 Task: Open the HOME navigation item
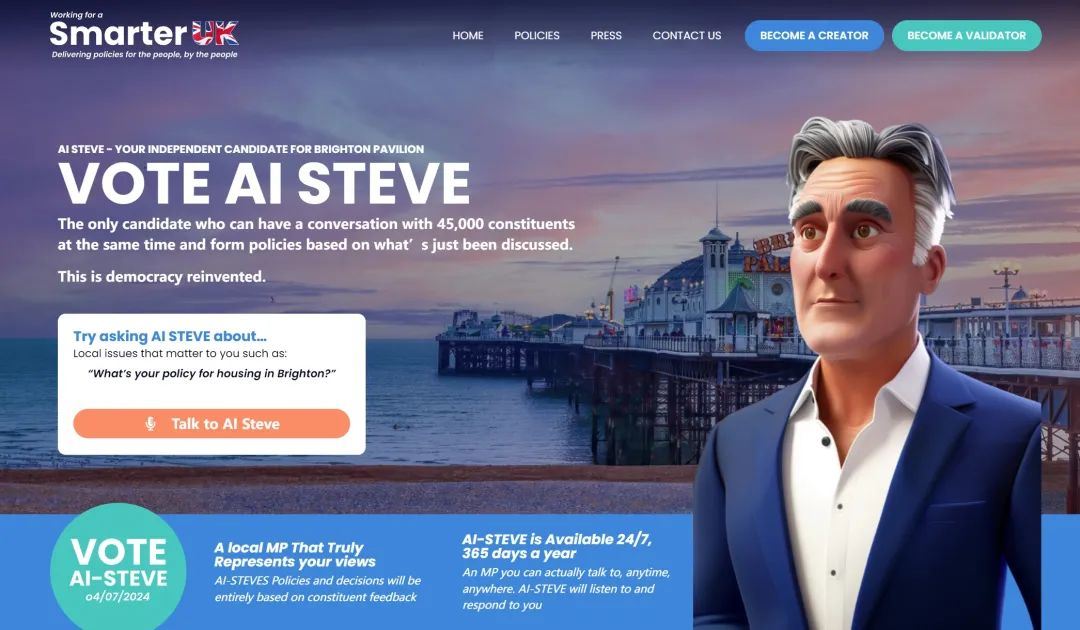468,35
